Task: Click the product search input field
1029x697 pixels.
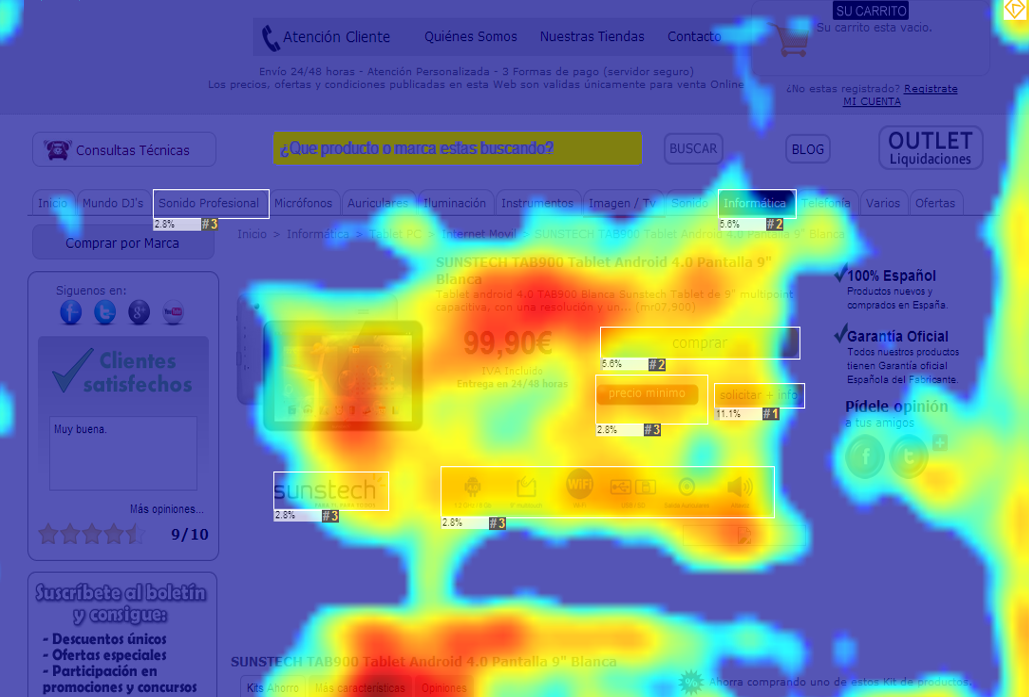Action: [457, 149]
